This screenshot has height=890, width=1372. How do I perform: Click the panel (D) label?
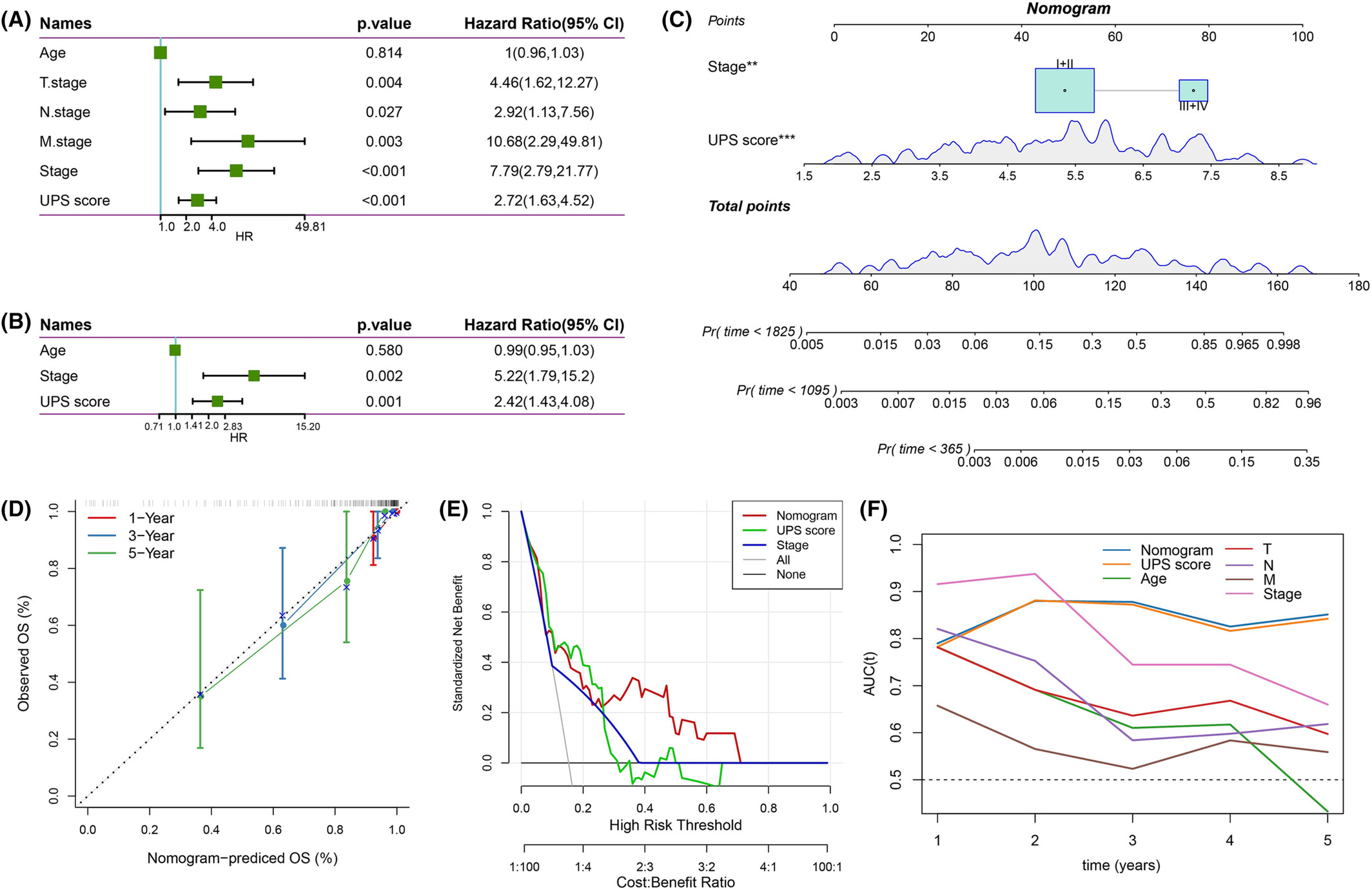(x=16, y=509)
